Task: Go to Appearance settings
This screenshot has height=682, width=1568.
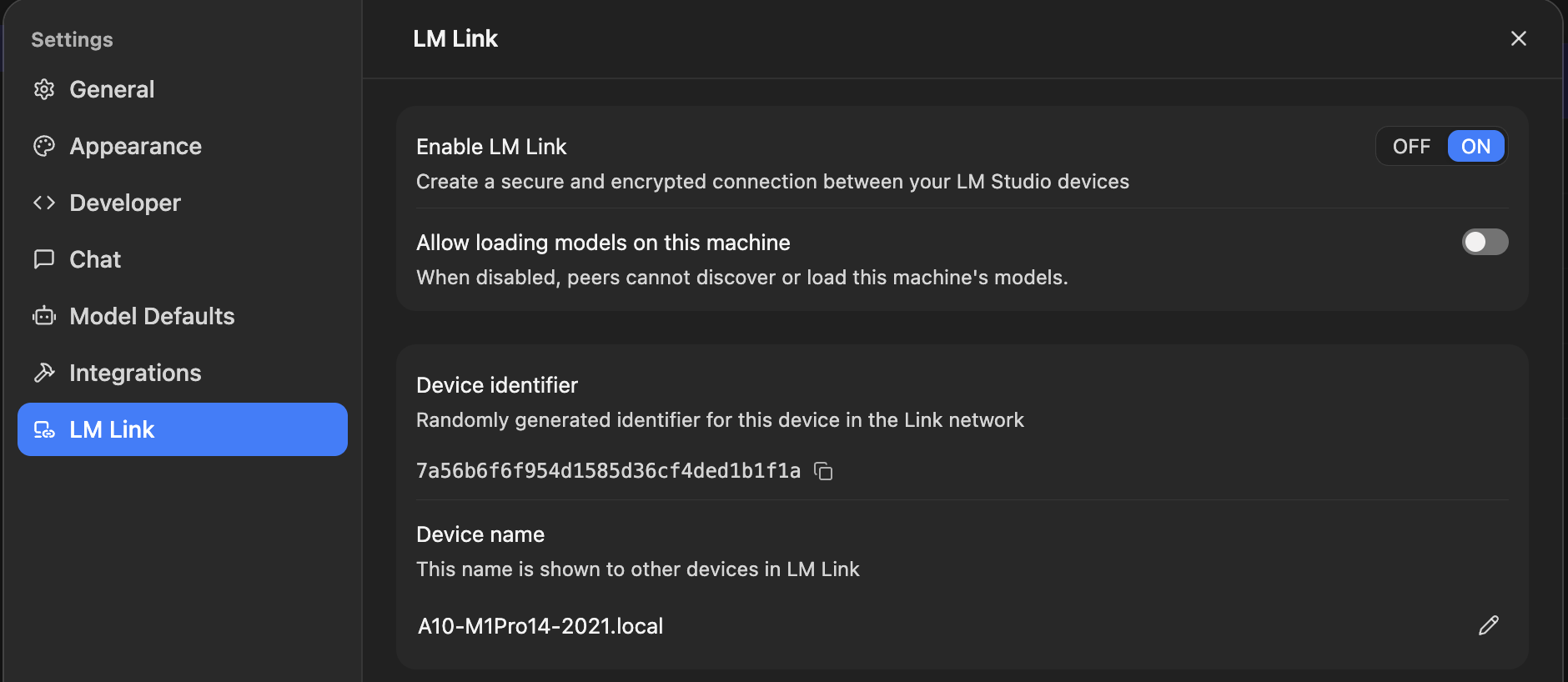Action: (135, 146)
